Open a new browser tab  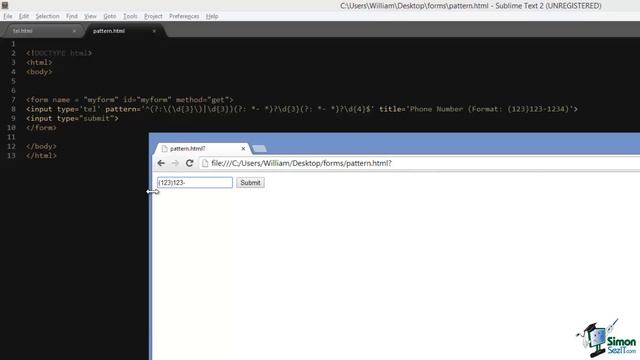click(260, 149)
